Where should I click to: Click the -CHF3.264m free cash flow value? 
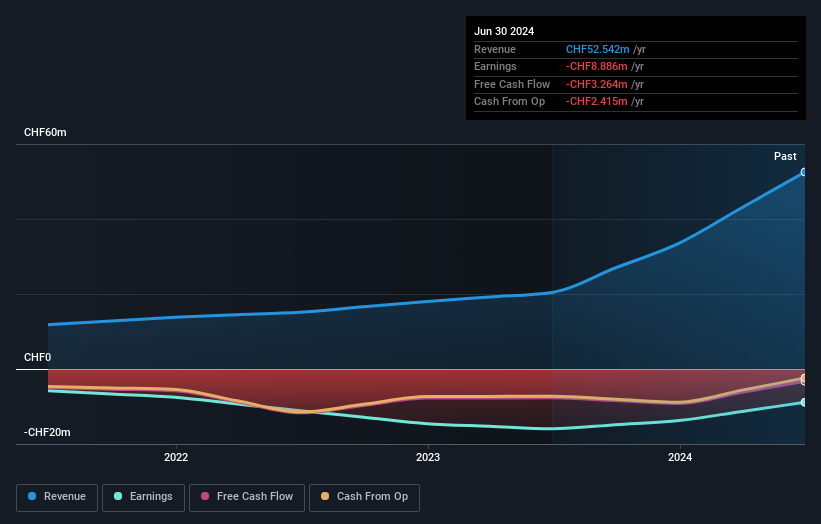coord(596,84)
